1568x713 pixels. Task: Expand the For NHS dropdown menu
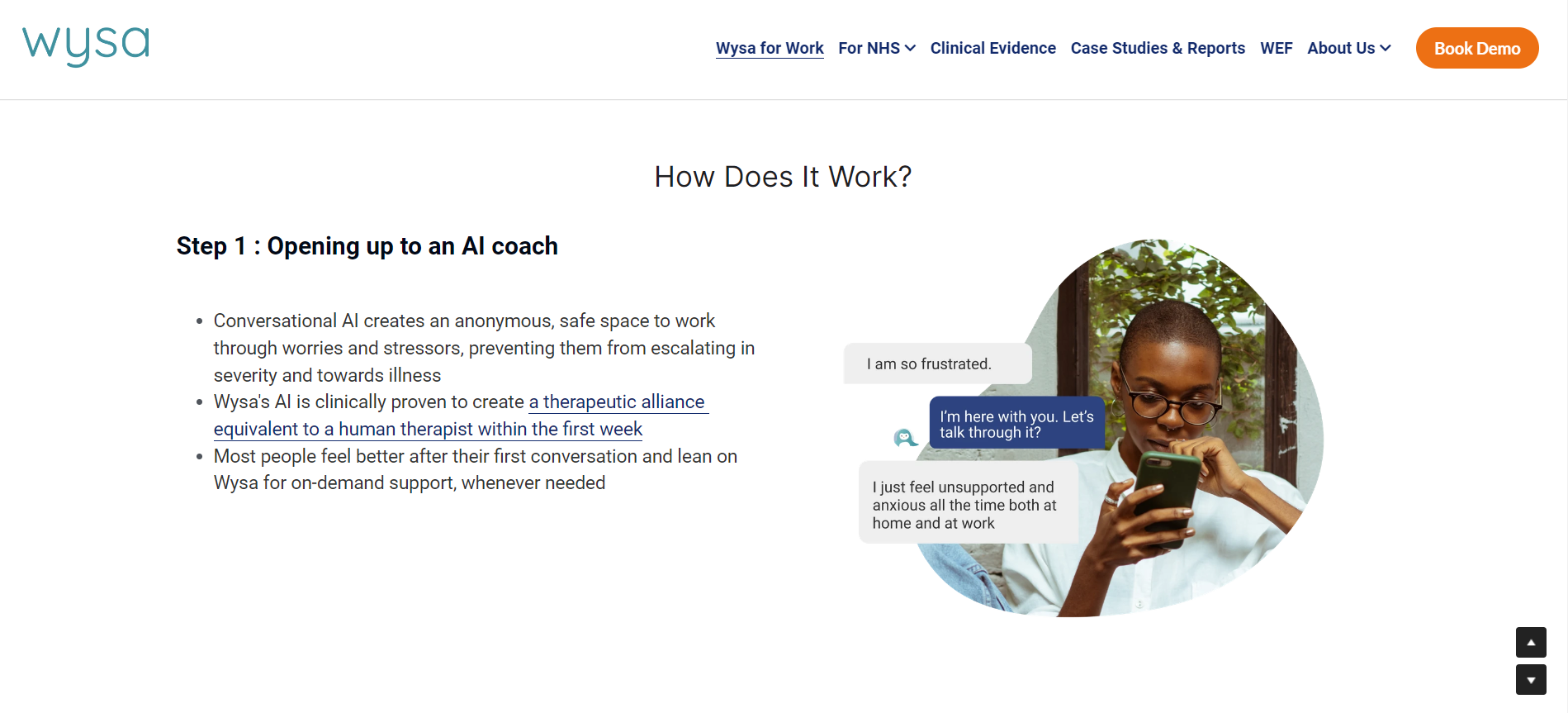[x=877, y=48]
